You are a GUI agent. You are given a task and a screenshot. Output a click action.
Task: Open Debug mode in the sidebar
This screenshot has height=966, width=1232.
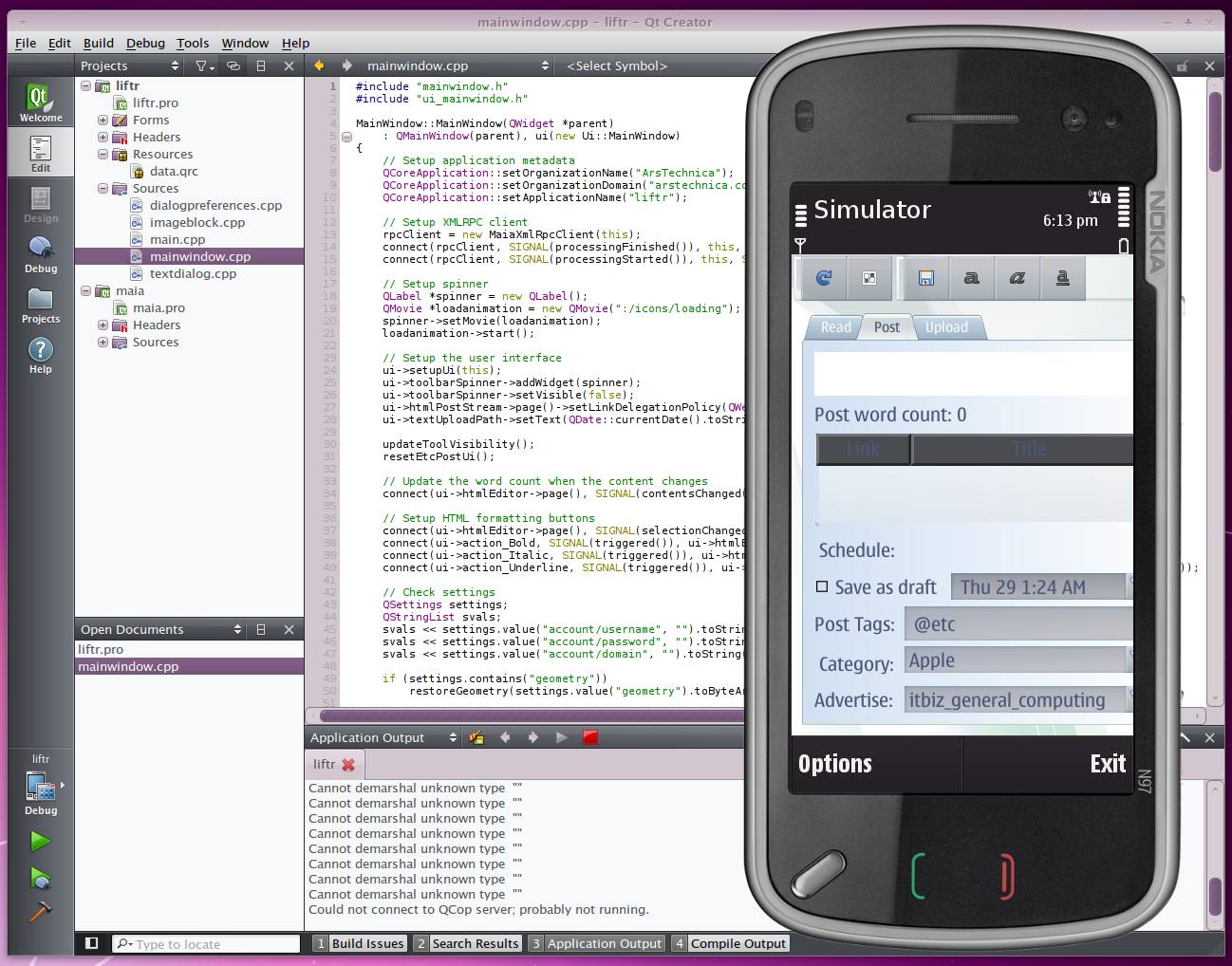[41, 252]
